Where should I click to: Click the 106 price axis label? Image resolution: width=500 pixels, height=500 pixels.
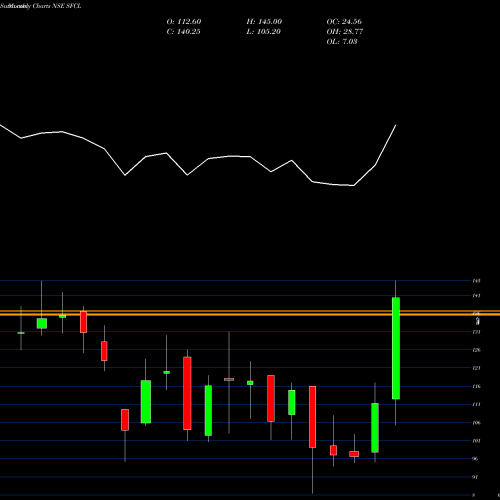[x=476, y=423]
